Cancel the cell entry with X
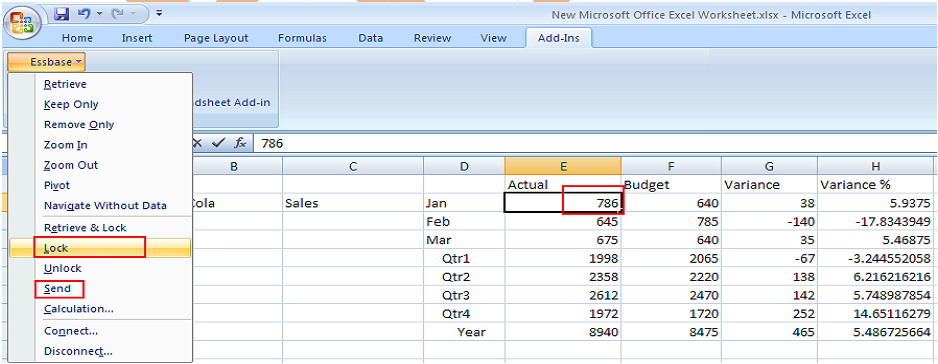938x364 pixels. coord(198,143)
